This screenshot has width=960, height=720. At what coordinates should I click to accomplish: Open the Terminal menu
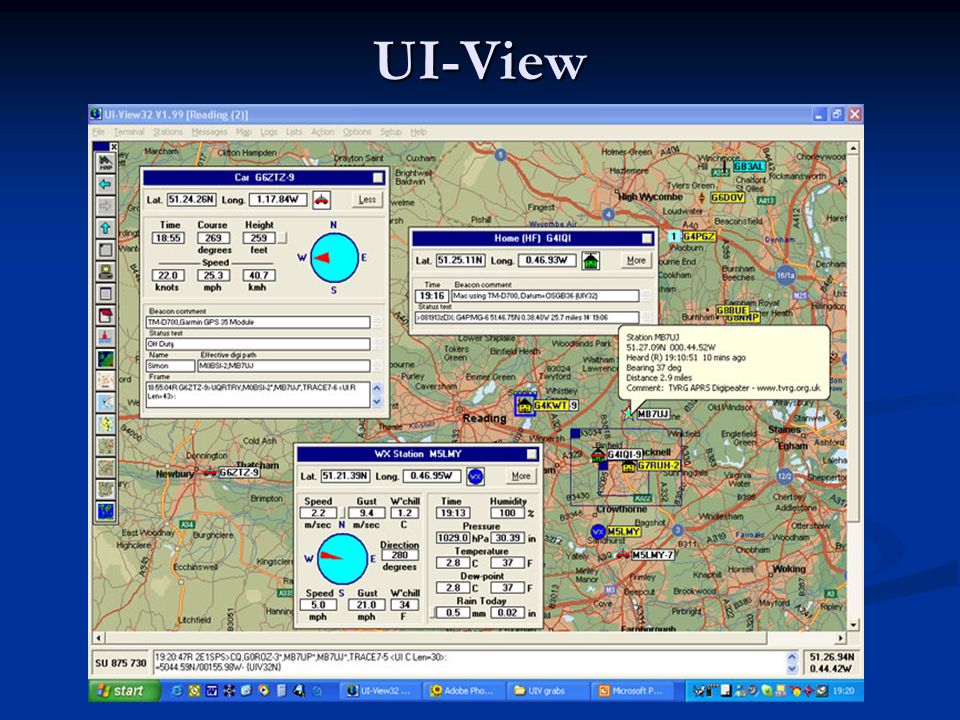(x=129, y=132)
